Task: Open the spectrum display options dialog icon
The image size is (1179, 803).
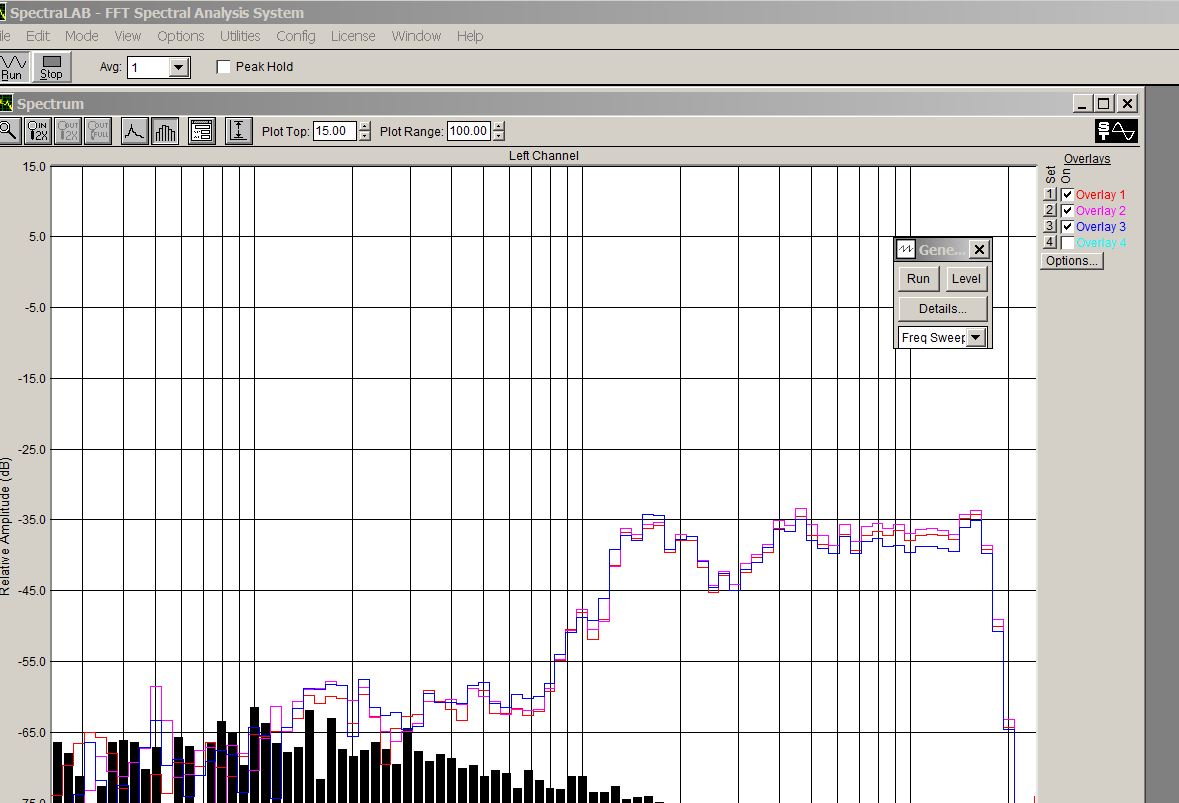Action: 202,131
